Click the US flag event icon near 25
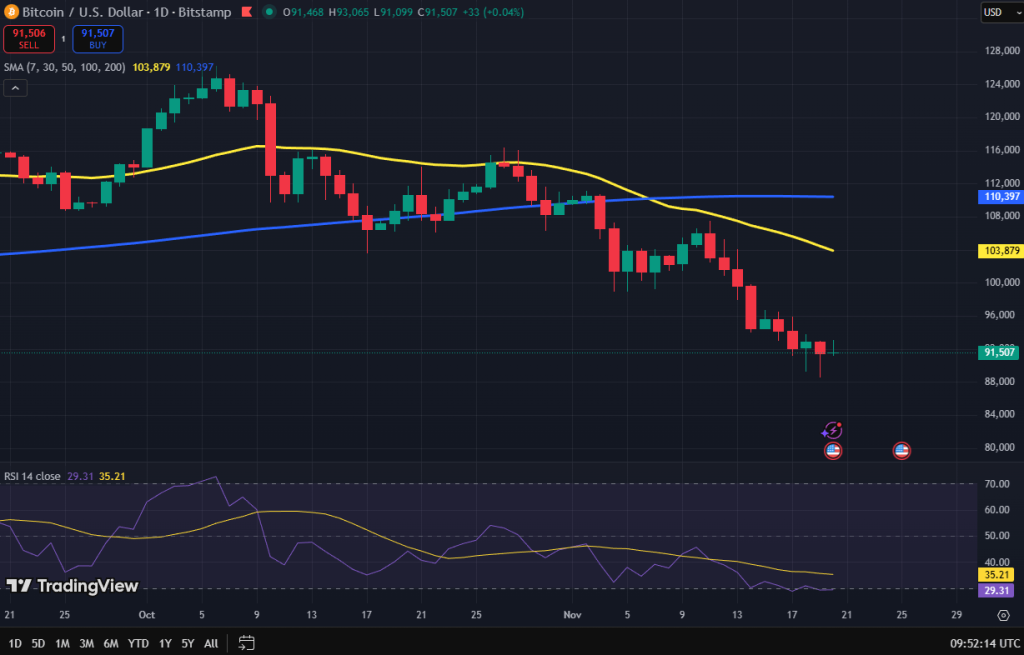This screenshot has width=1024, height=655. point(901,451)
